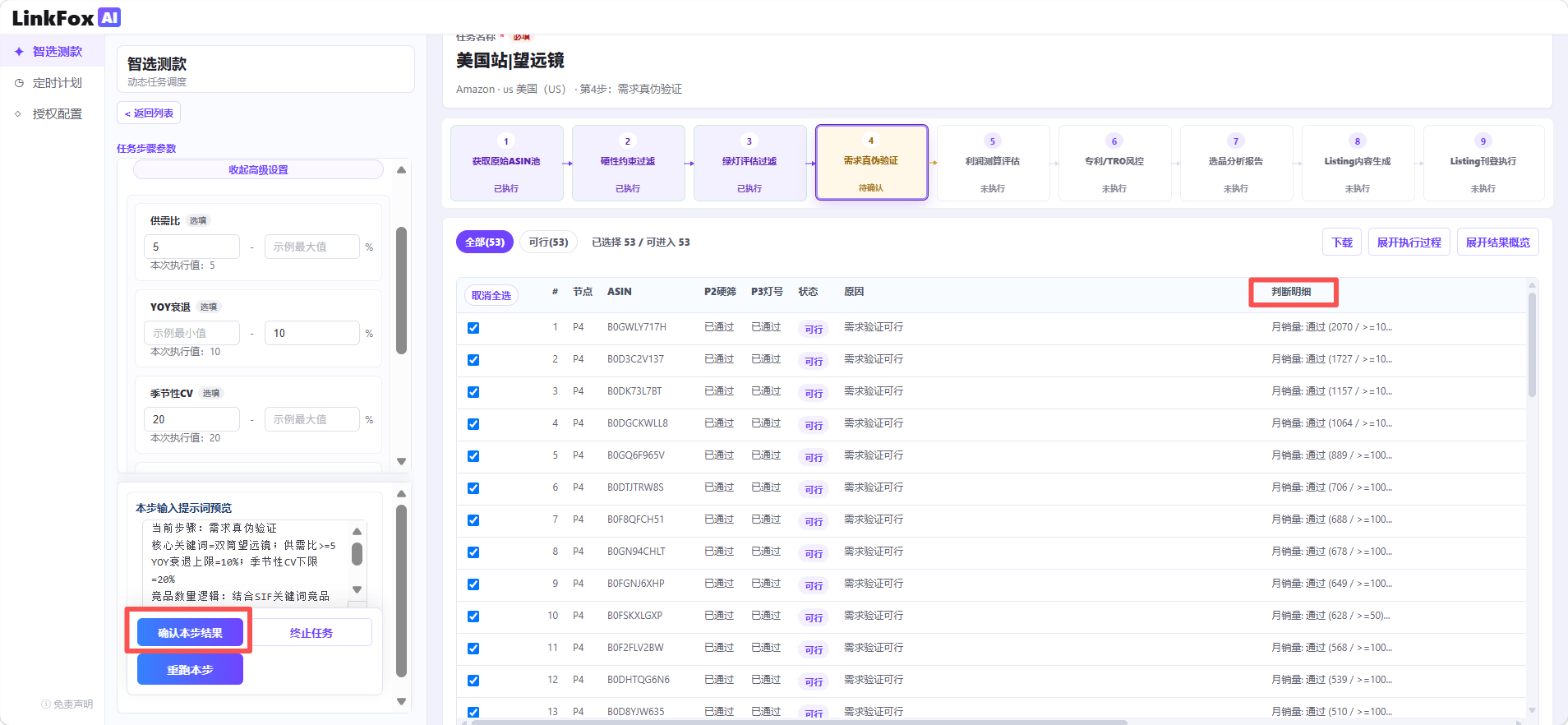1568x725 pixels.
Task: Deselect all rows with 取消全选
Action: click(491, 295)
